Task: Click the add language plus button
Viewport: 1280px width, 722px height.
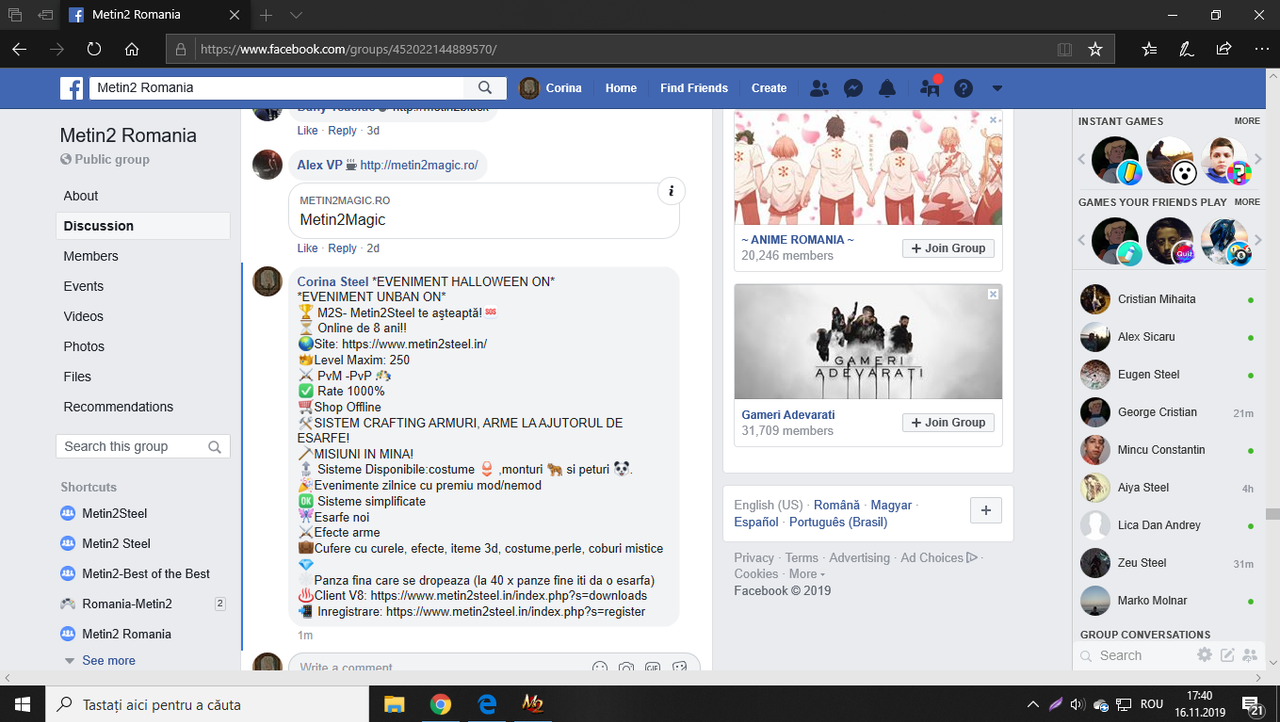Action: click(x=986, y=511)
